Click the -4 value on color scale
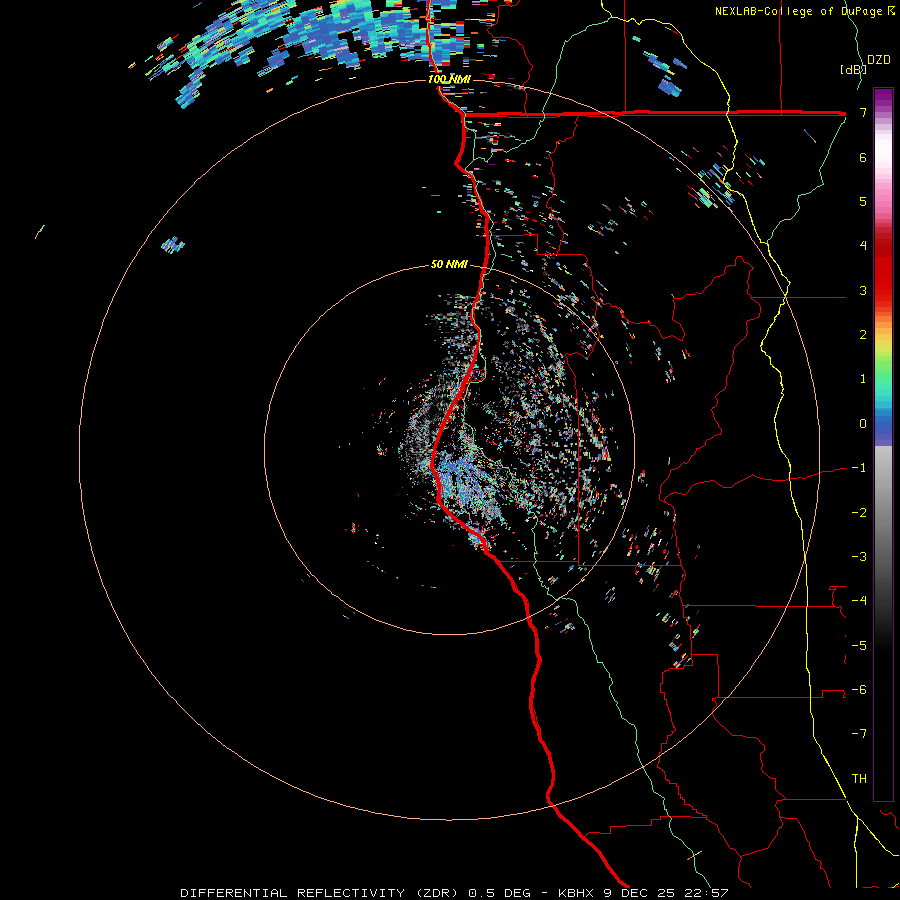This screenshot has width=900, height=900. (x=859, y=601)
